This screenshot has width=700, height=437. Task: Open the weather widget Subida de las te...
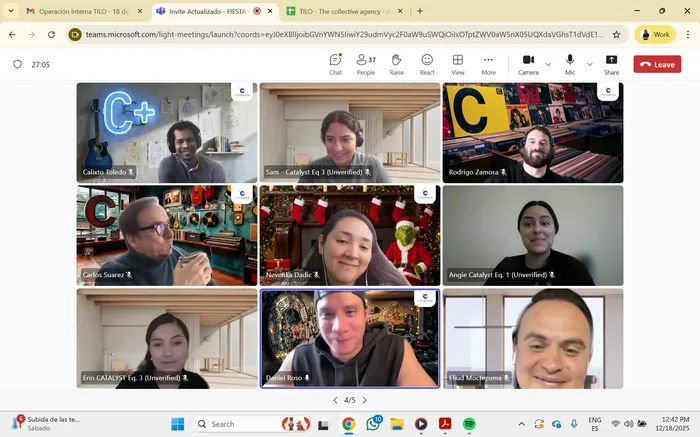pos(46,424)
